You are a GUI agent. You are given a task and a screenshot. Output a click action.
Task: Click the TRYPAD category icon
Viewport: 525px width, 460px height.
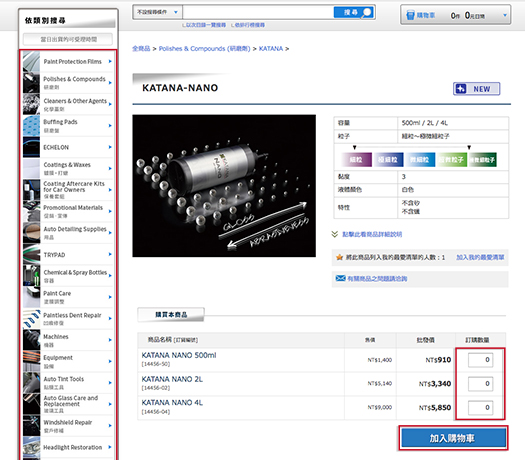point(31,254)
